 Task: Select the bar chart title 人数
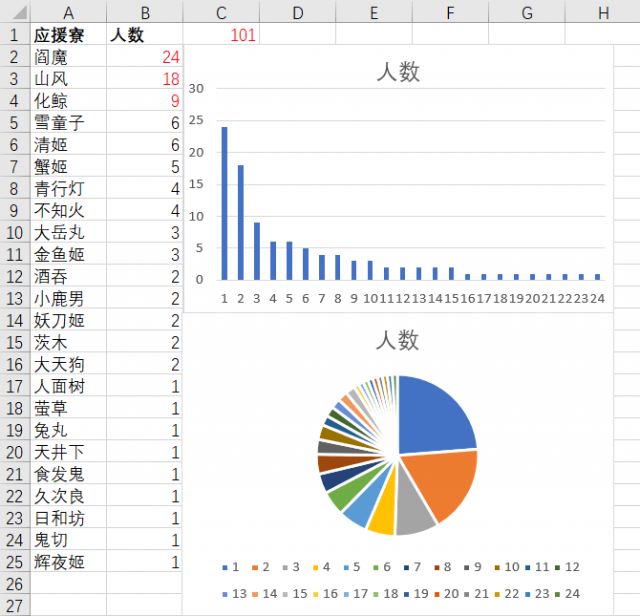click(x=397, y=71)
